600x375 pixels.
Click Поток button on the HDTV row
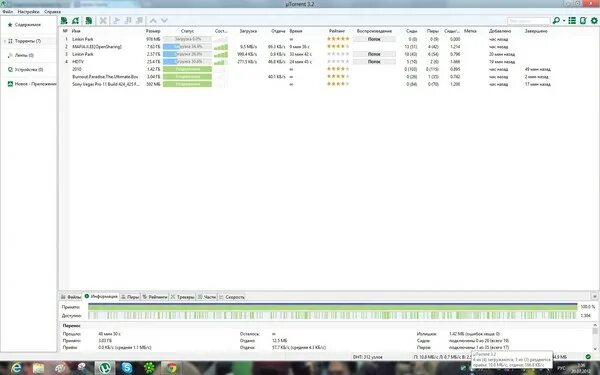(x=374, y=62)
